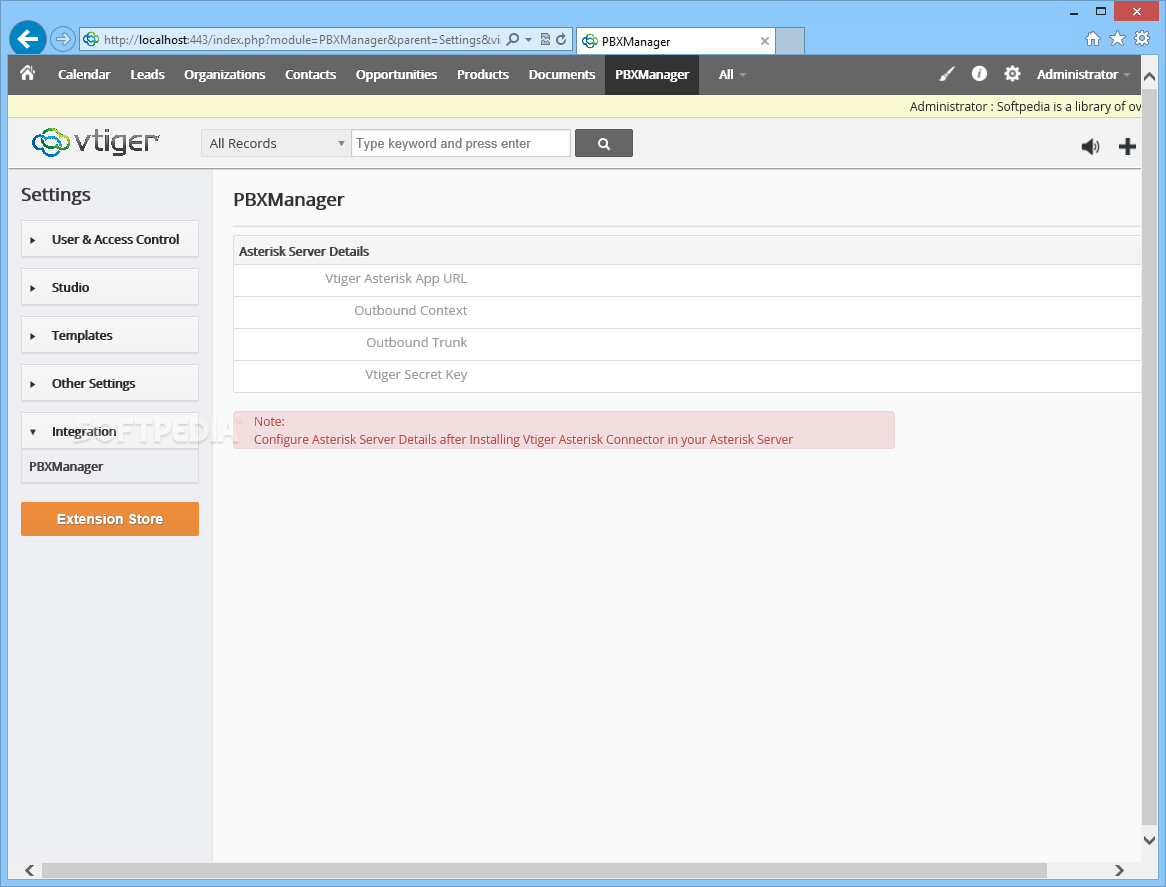Image resolution: width=1166 pixels, height=887 pixels.
Task: Click the browser back arrow button
Action: coord(28,39)
